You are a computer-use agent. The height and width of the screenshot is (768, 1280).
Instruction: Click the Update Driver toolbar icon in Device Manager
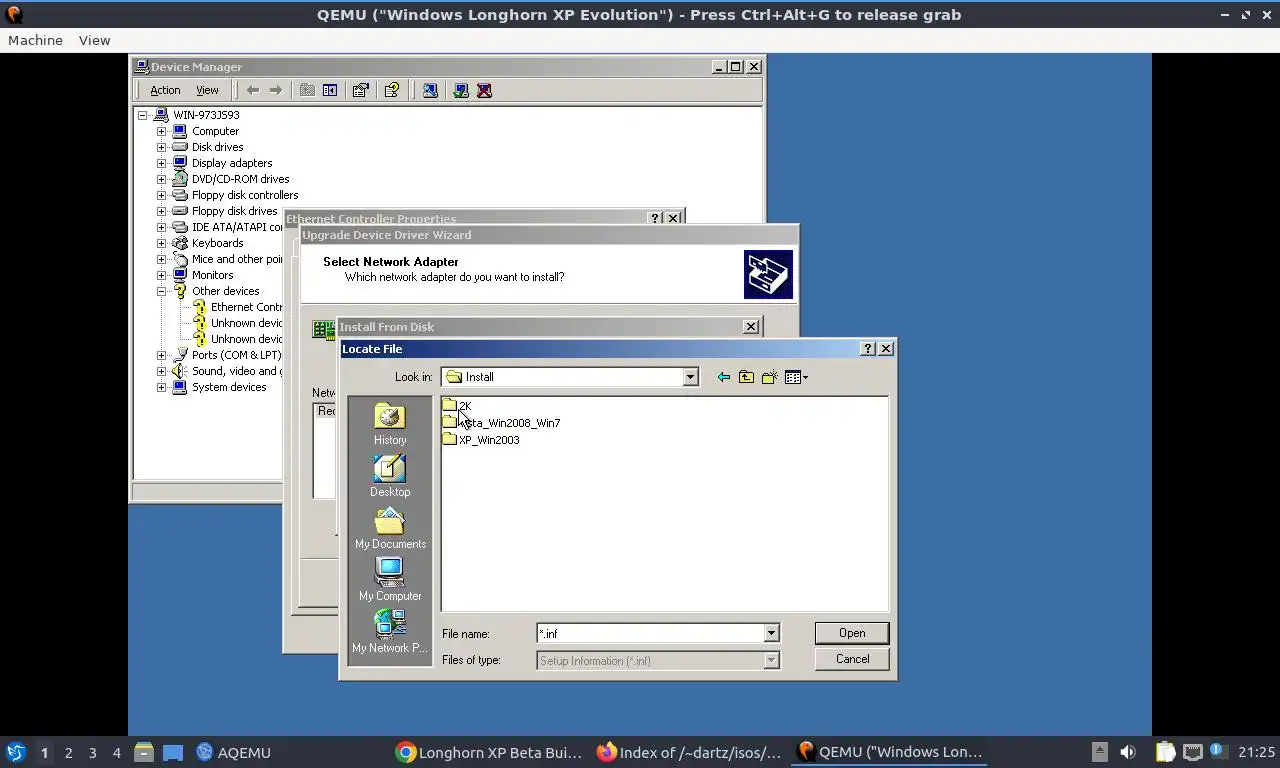[461, 90]
